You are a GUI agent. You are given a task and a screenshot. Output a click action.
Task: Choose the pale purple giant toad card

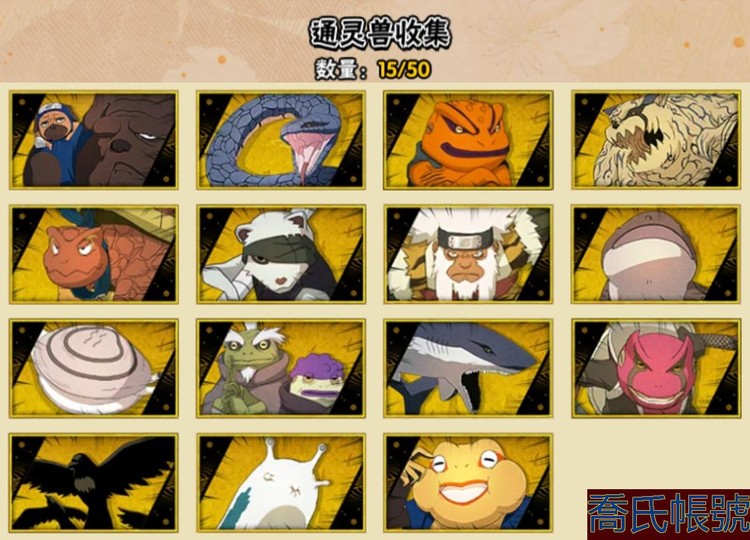(x=656, y=254)
